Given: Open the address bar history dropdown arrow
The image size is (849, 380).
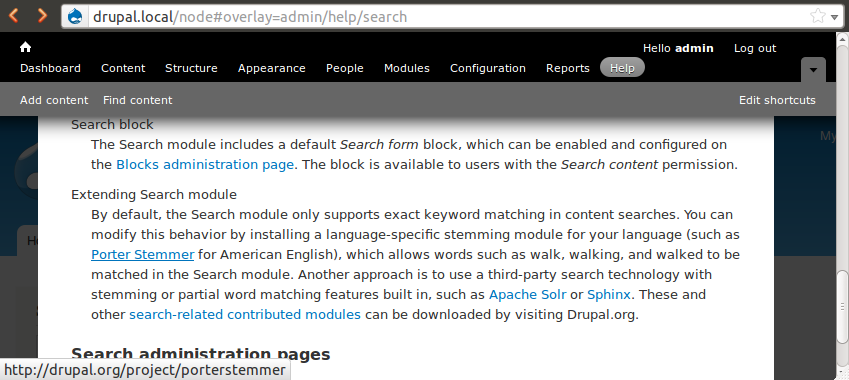Looking at the screenshot, I should (834, 17).
